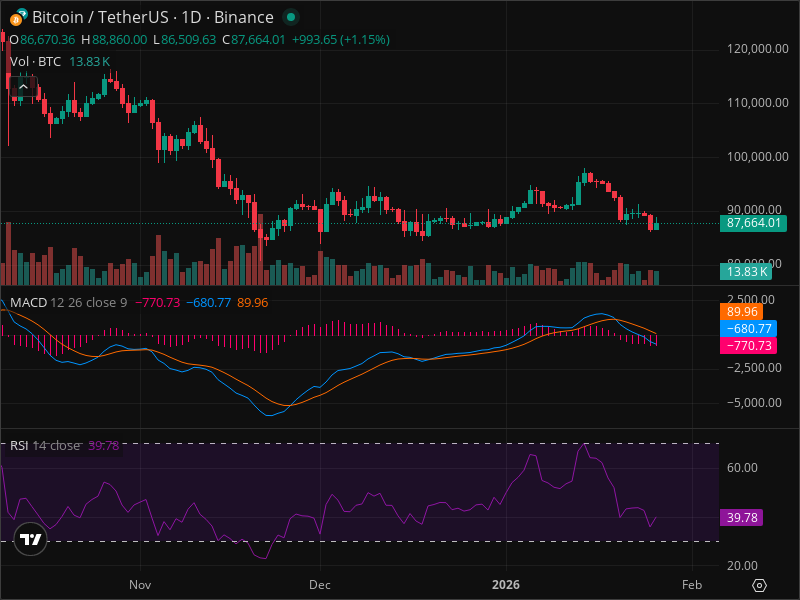Viewport: 800px width, 600px height.
Task: Collapse the indicator legend with the chevron button
Action: (x=23, y=87)
